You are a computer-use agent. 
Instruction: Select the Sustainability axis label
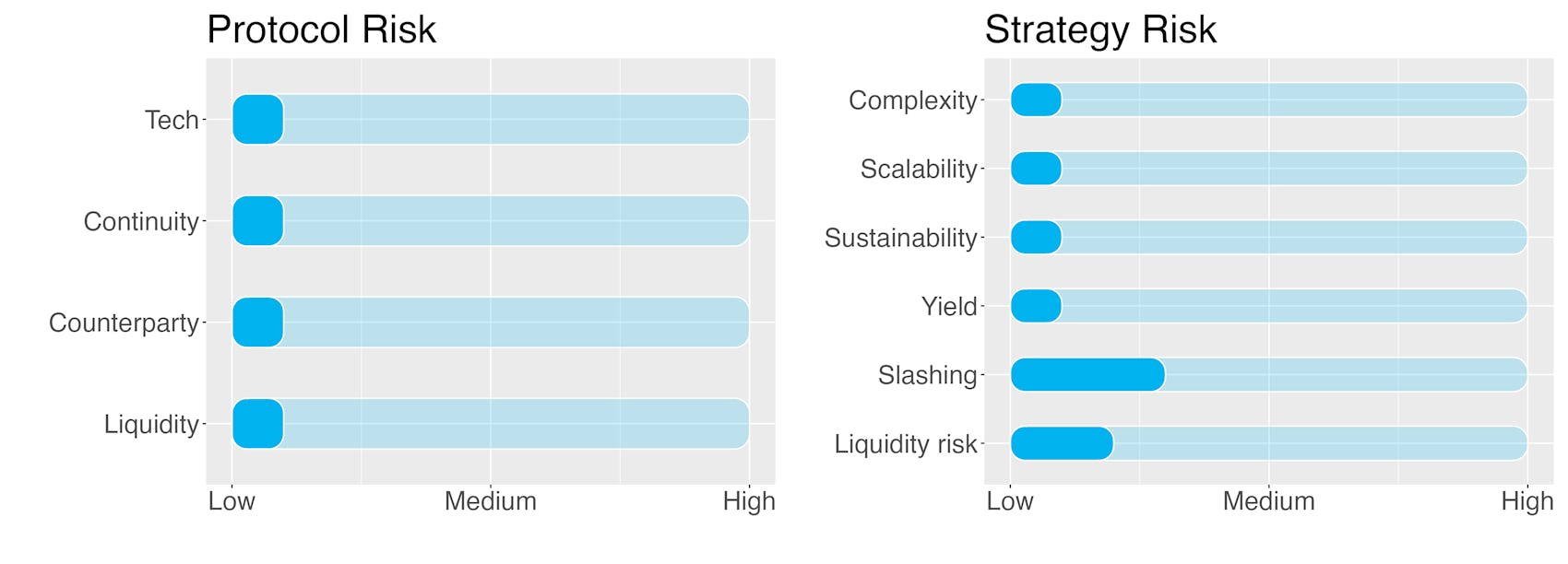pyautogui.click(x=900, y=238)
